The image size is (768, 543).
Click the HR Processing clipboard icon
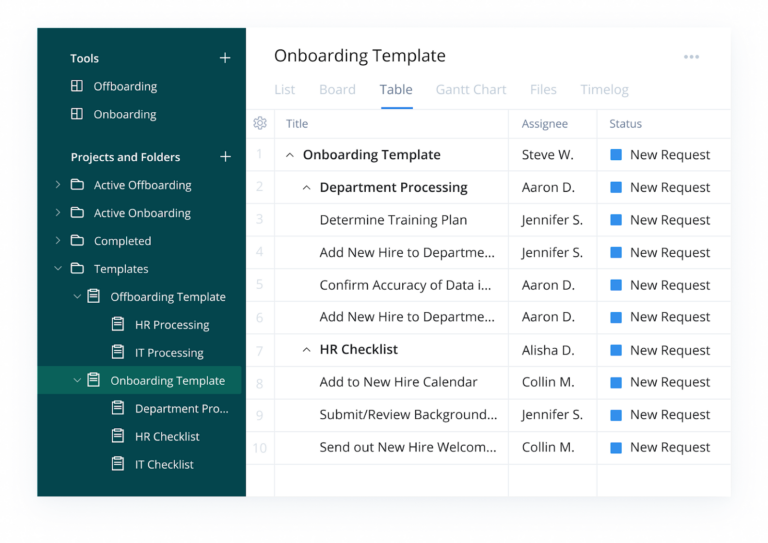pos(118,324)
